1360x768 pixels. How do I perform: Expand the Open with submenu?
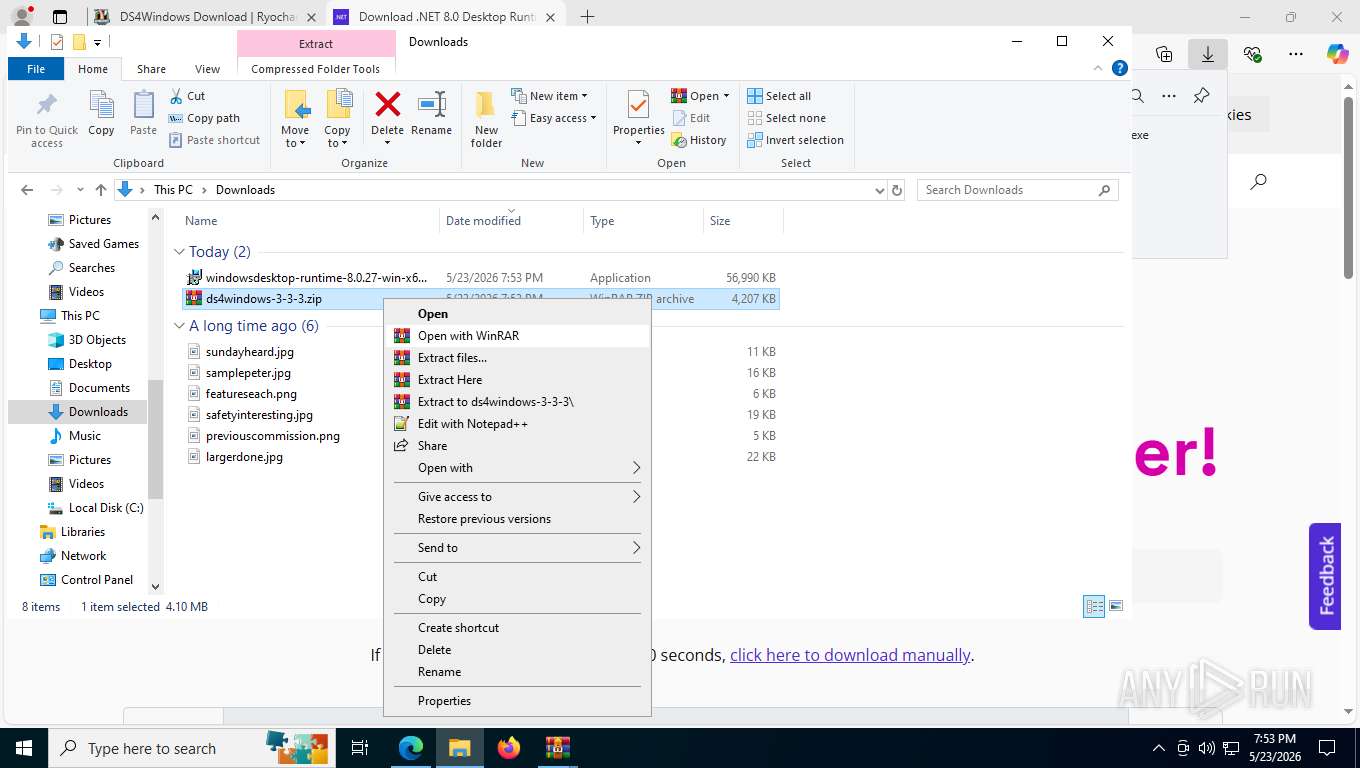pos(516,468)
